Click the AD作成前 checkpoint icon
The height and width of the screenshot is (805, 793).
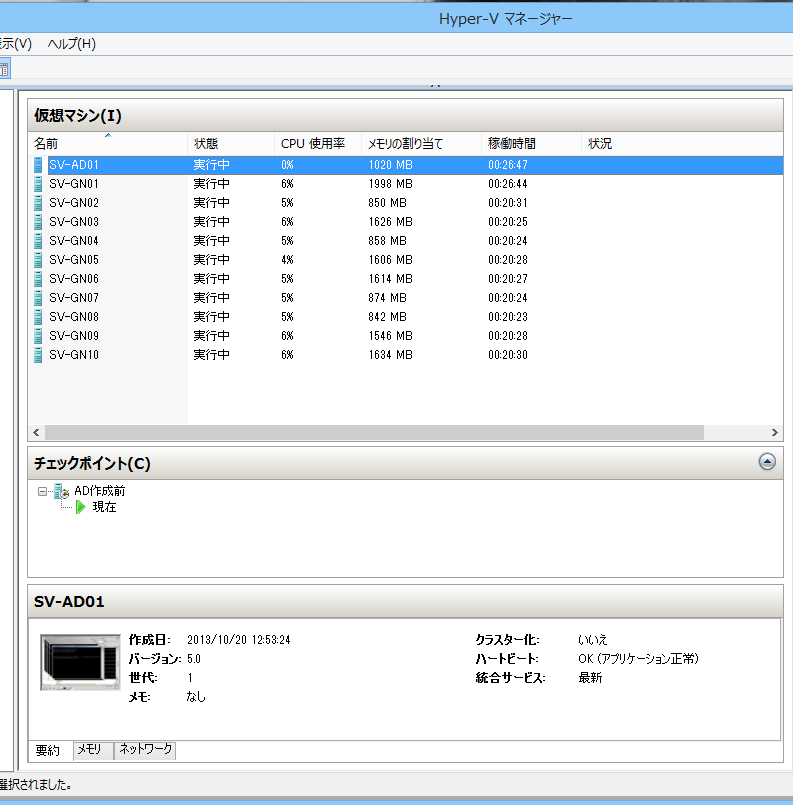pyautogui.click(x=62, y=491)
